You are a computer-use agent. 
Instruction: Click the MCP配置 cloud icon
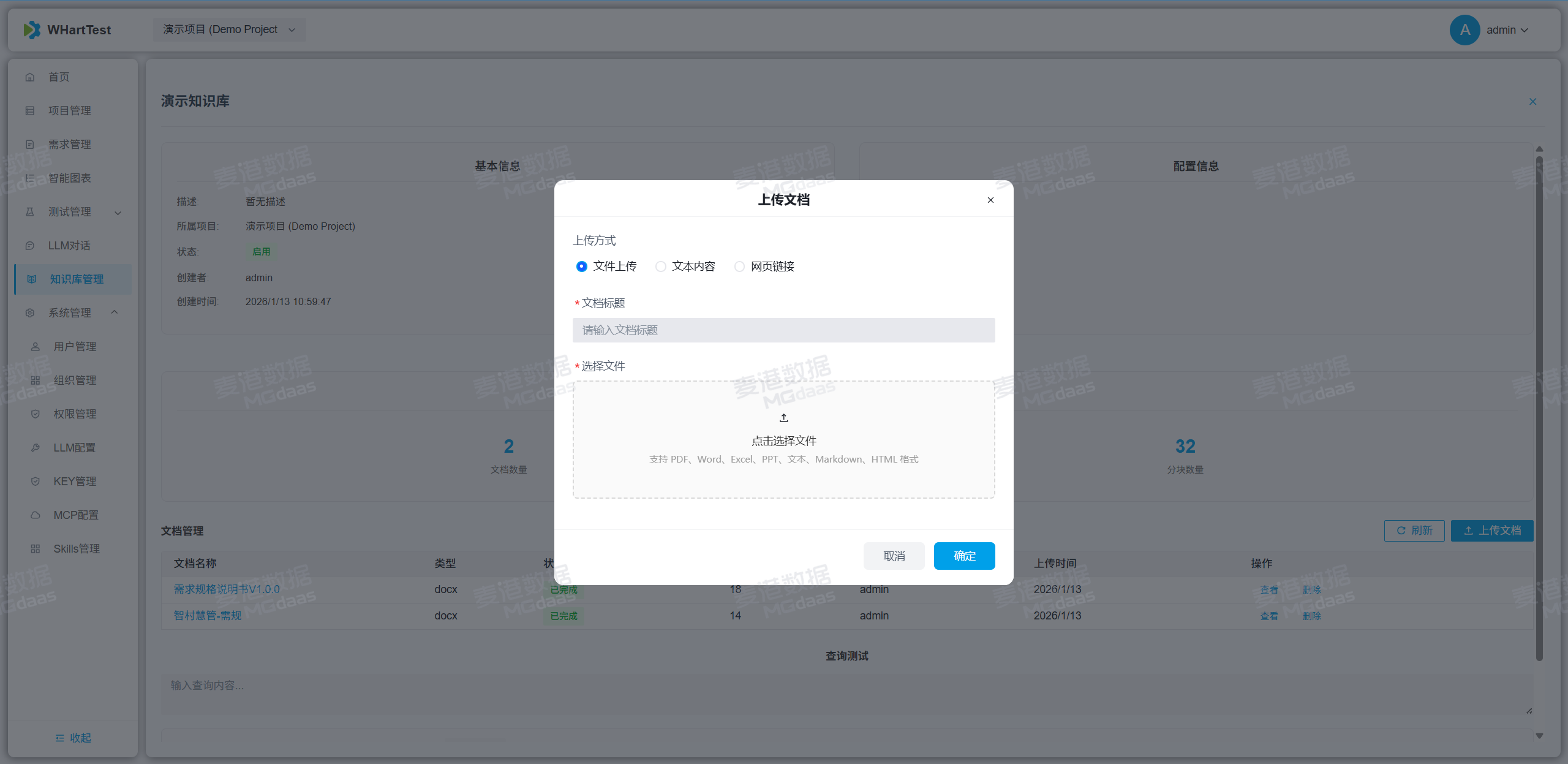click(x=36, y=515)
